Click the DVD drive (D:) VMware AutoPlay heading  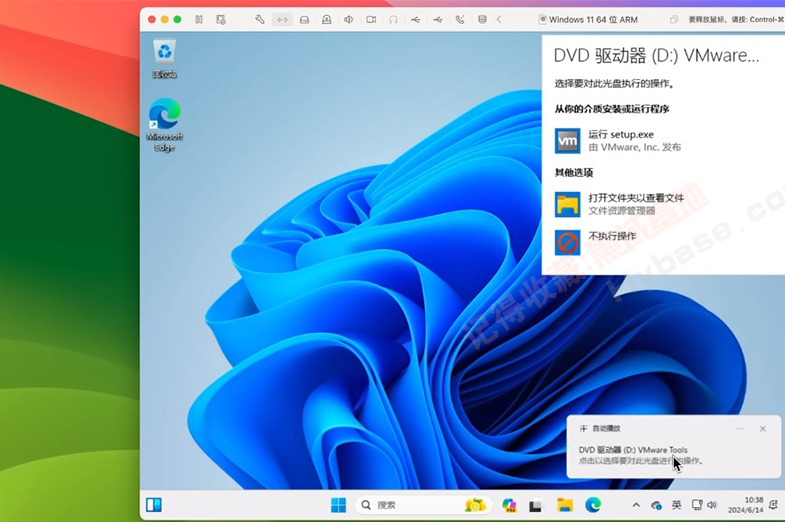(656, 56)
